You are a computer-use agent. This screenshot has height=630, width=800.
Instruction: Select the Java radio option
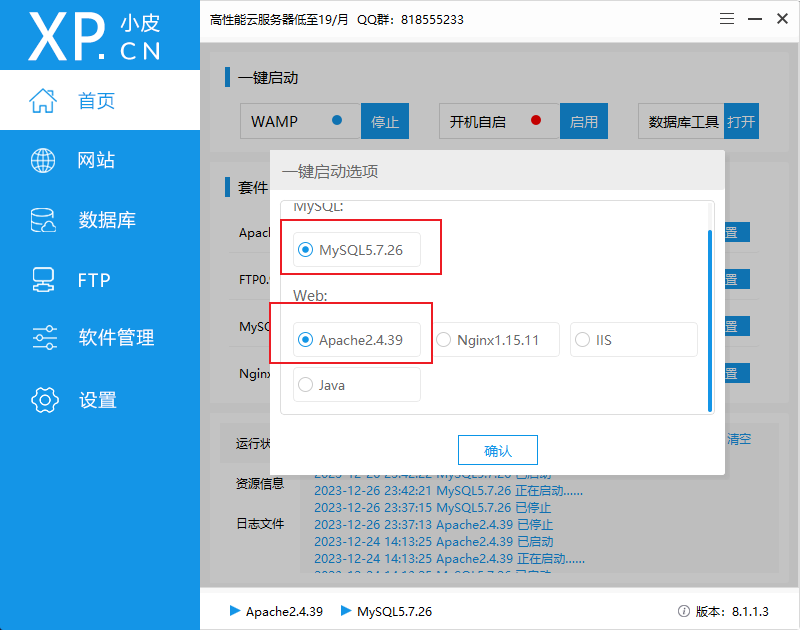tap(357, 384)
